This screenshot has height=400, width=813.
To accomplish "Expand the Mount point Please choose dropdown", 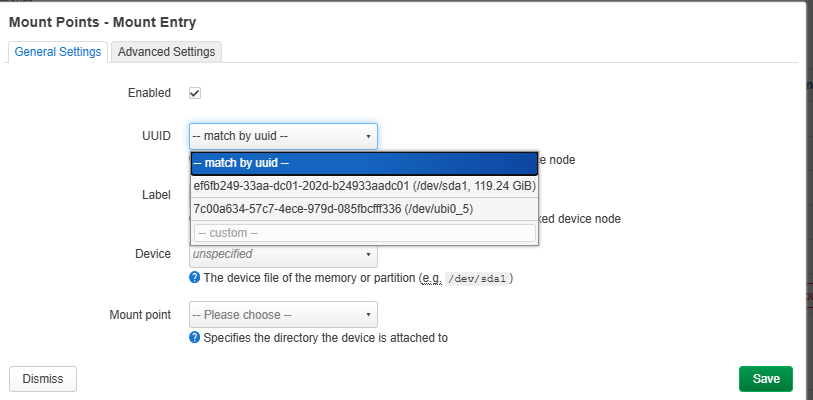I will [x=282, y=314].
